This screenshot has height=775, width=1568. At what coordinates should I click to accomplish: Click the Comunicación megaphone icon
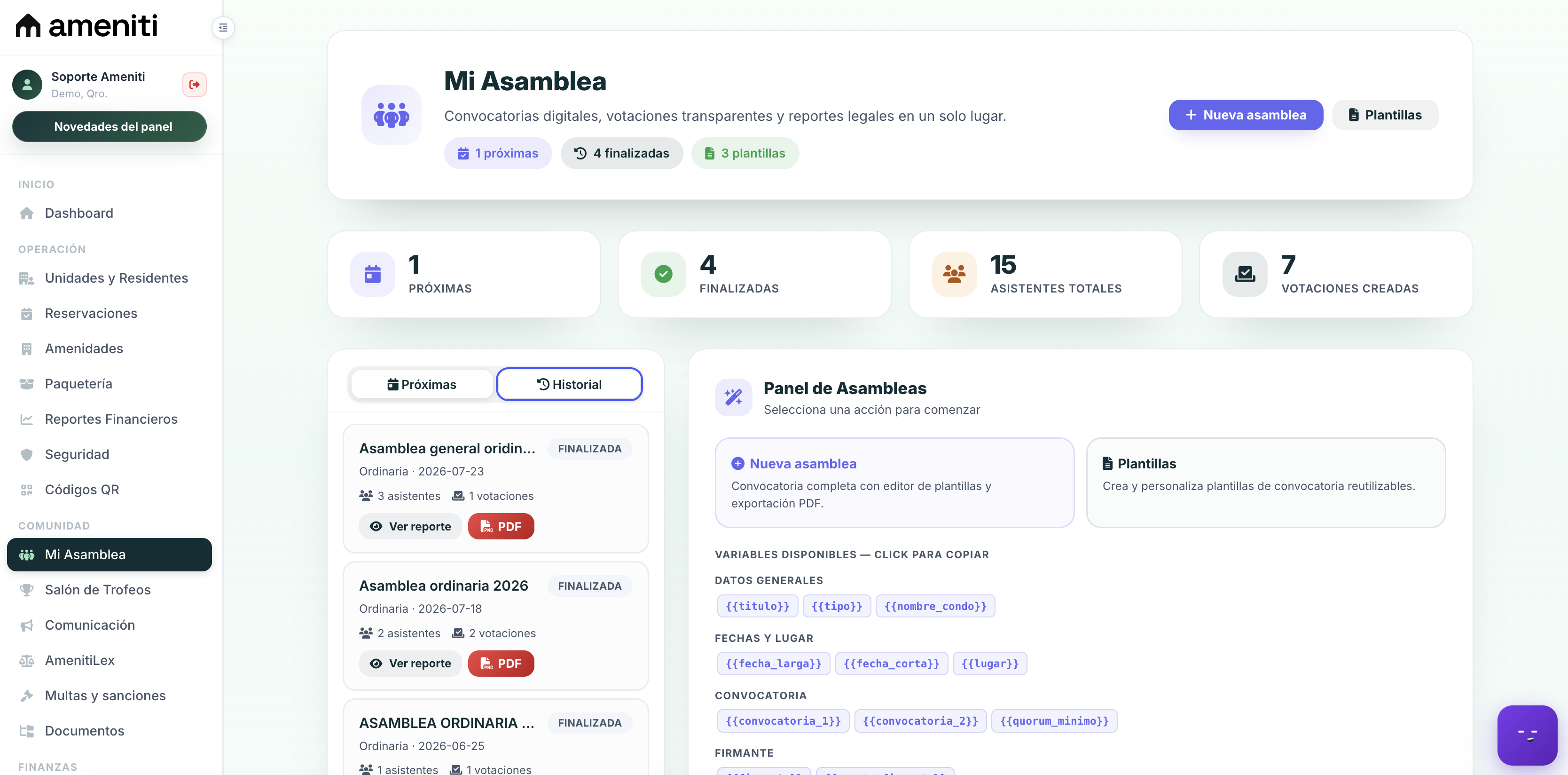[26, 625]
